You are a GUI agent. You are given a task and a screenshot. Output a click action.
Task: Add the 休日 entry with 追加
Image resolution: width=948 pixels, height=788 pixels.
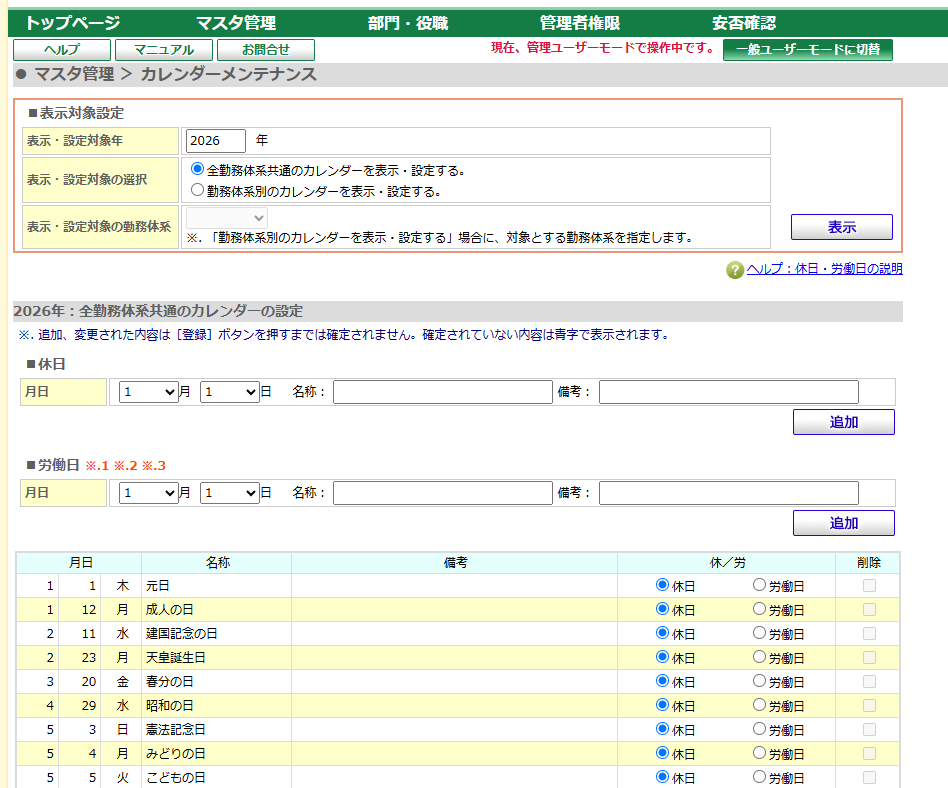point(843,422)
